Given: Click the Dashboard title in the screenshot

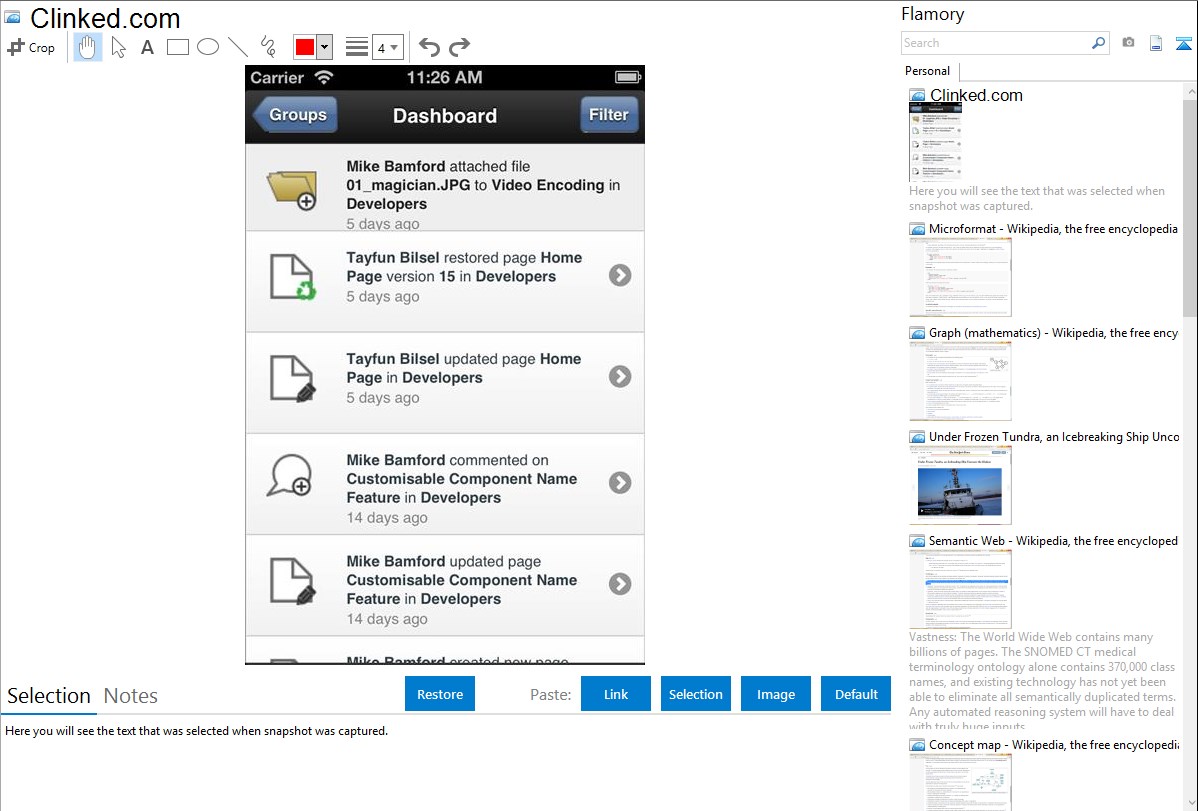Looking at the screenshot, I should [x=445, y=115].
